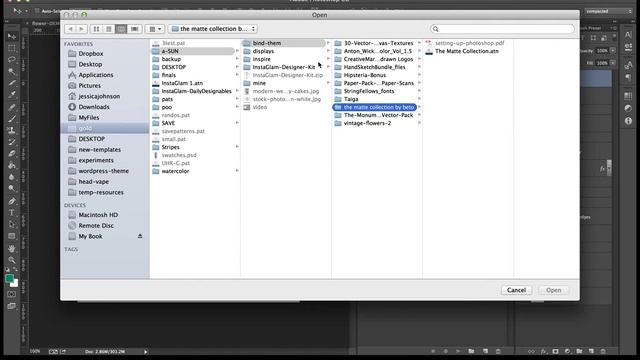Select the Lasso tool
Image resolution: width=640 pixels, height=360 pixels.
pos(12,60)
